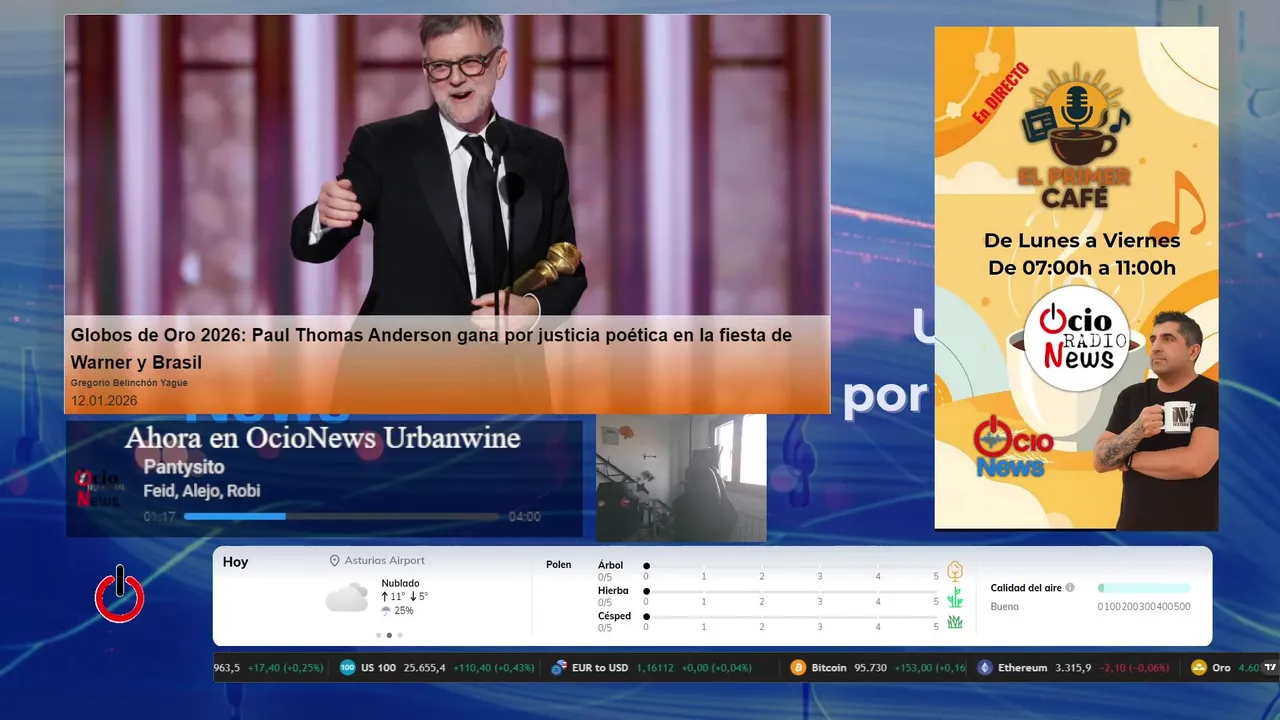Click the Hierba pollen level slider
This screenshot has height=720, width=1280.
(x=792, y=592)
